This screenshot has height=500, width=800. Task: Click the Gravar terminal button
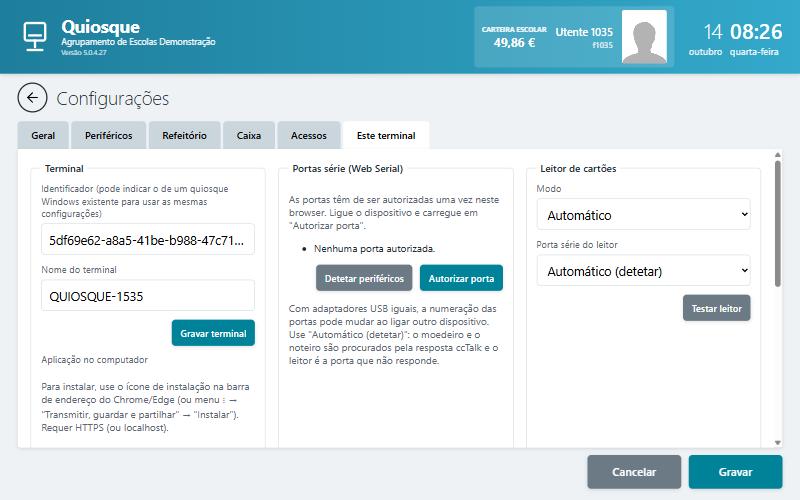[x=213, y=333]
